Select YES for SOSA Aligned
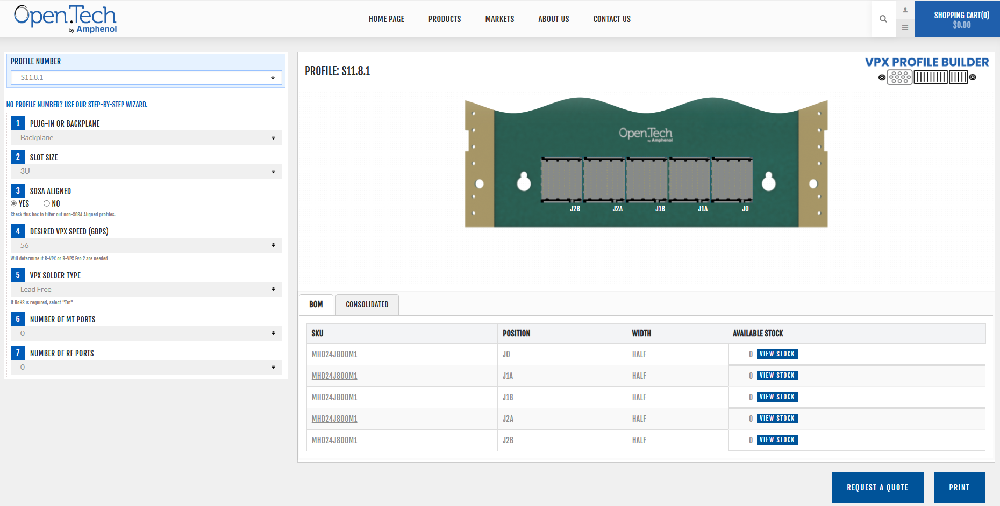The height and width of the screenshot is (506, 1000). (13, 203)
